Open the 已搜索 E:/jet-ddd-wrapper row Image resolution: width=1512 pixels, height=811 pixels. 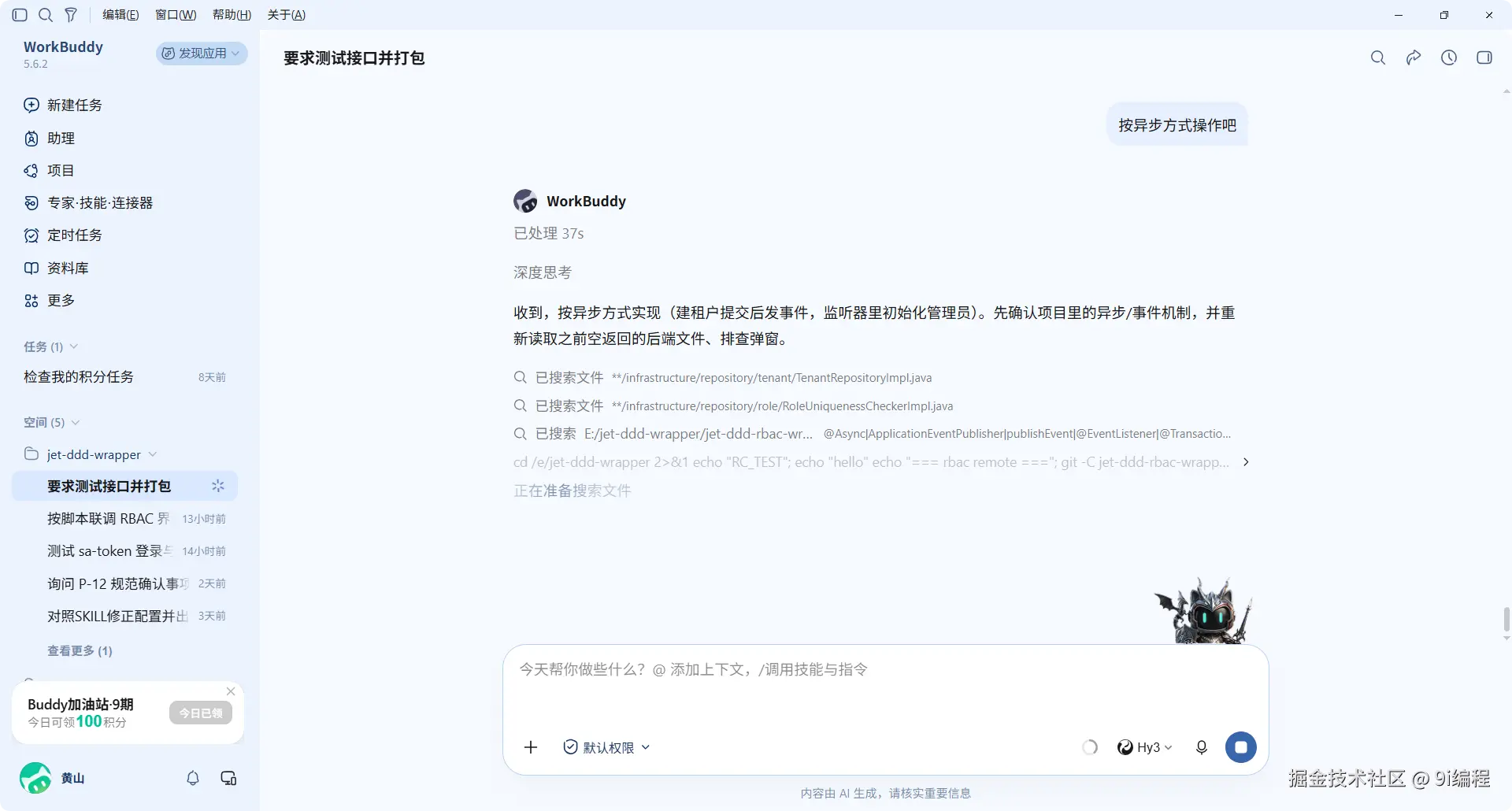tap(873, 434)
